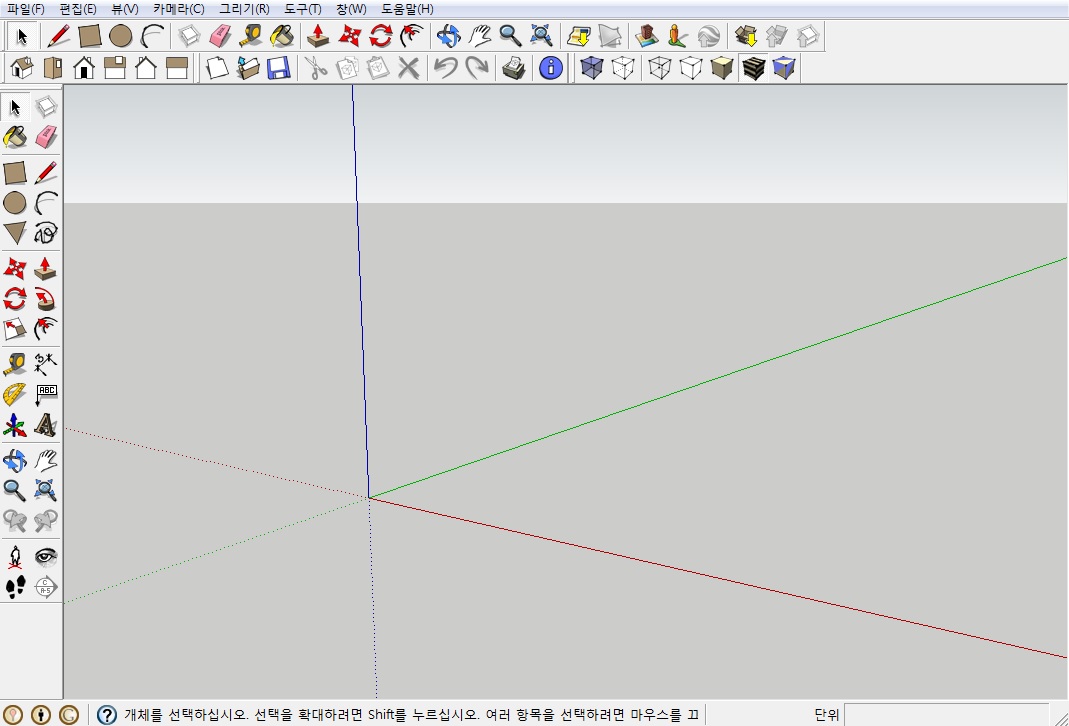The height and width of the screenshot is (726, 1069).
Task: Open a file with folder icon
Action: click(247, 67)
